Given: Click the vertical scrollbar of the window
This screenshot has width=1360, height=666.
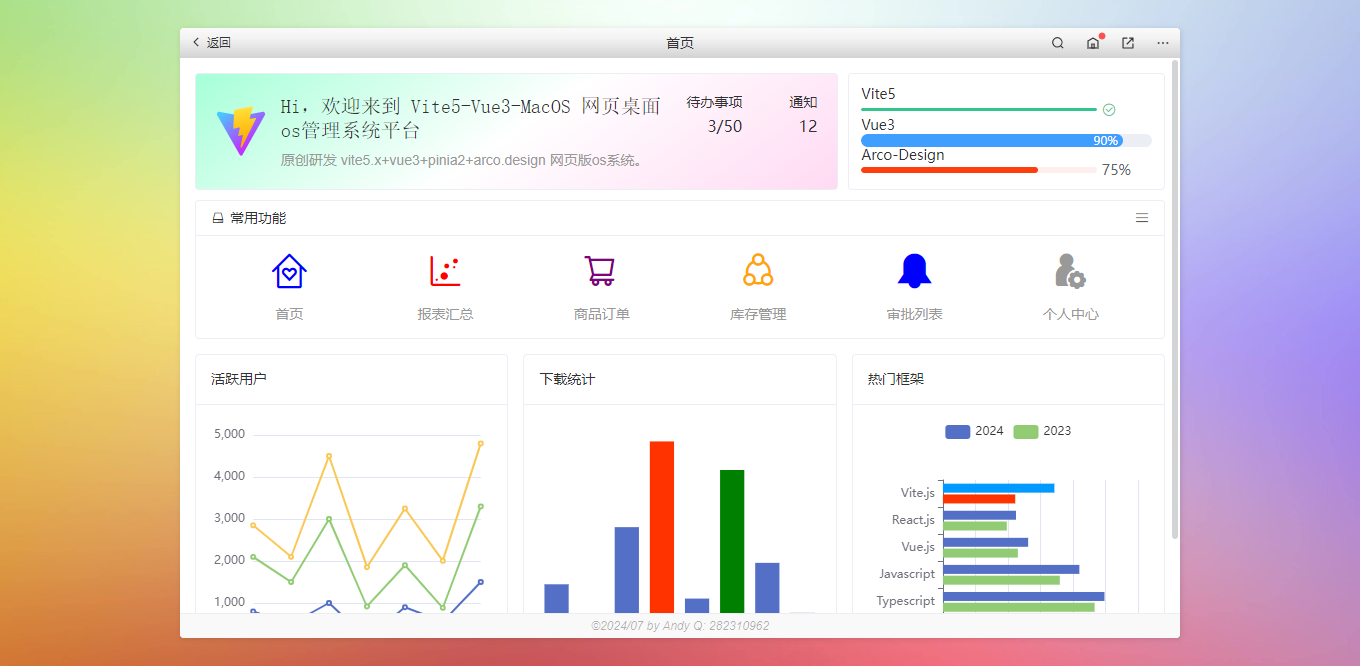Looking at the screenshot, I should 1175,300.
